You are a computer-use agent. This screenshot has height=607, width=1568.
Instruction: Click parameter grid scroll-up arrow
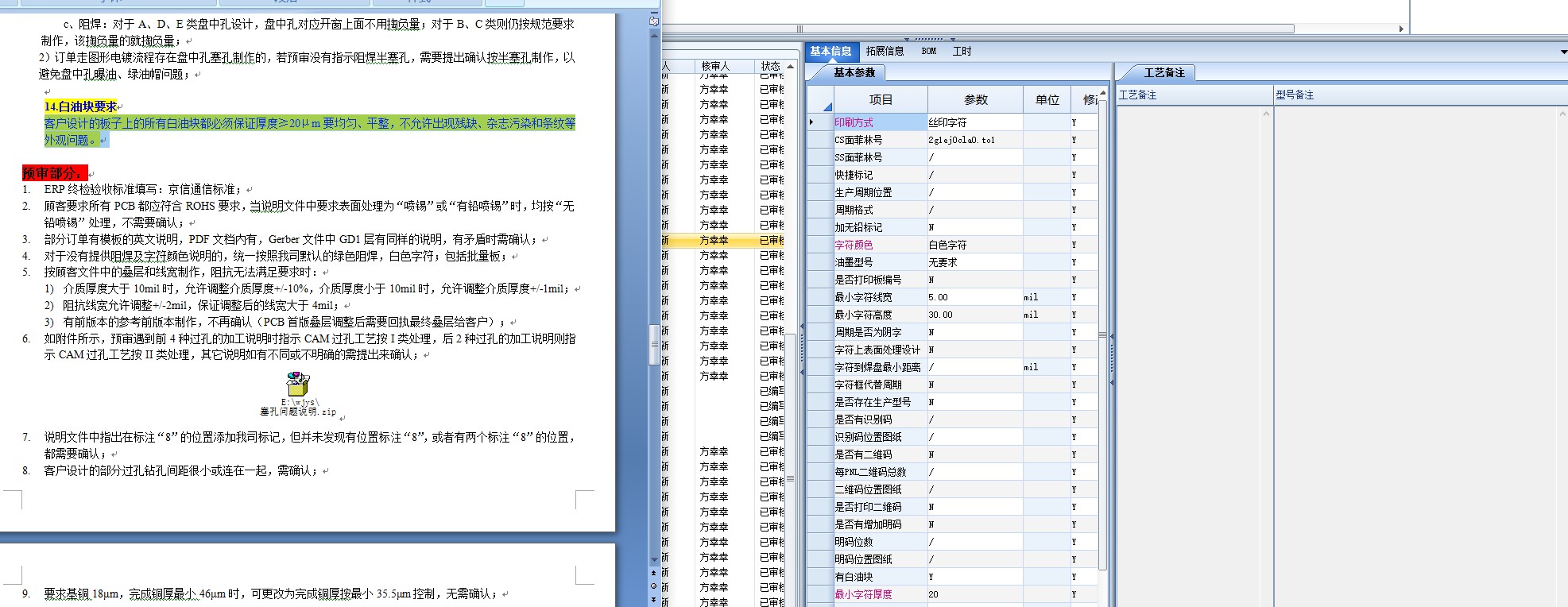(x=1102, y=93)
